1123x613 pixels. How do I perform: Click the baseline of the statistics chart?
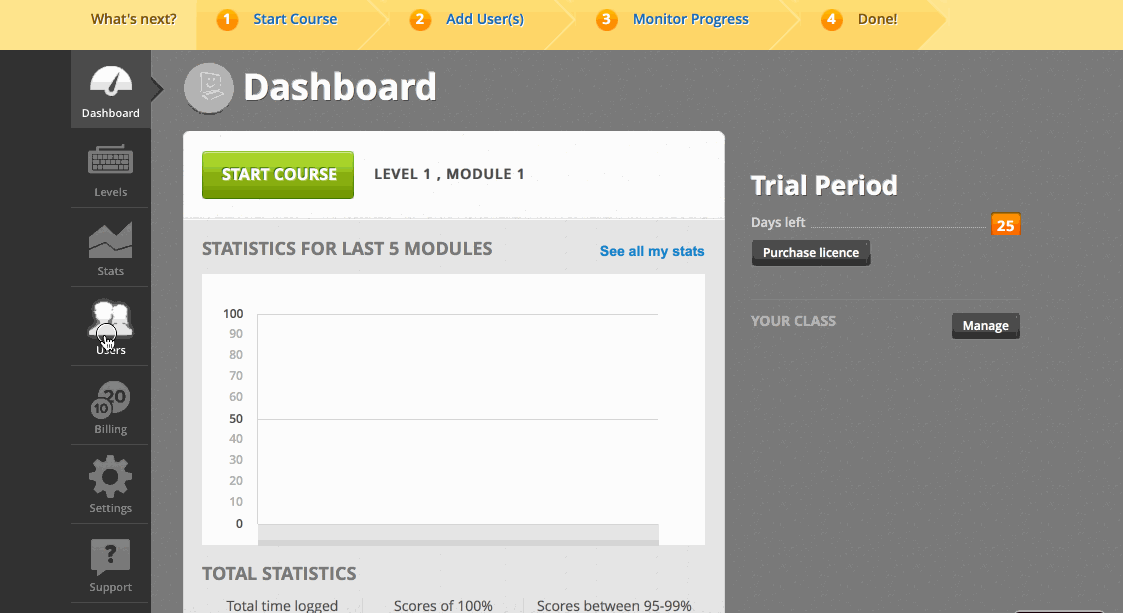click(458, 522)
